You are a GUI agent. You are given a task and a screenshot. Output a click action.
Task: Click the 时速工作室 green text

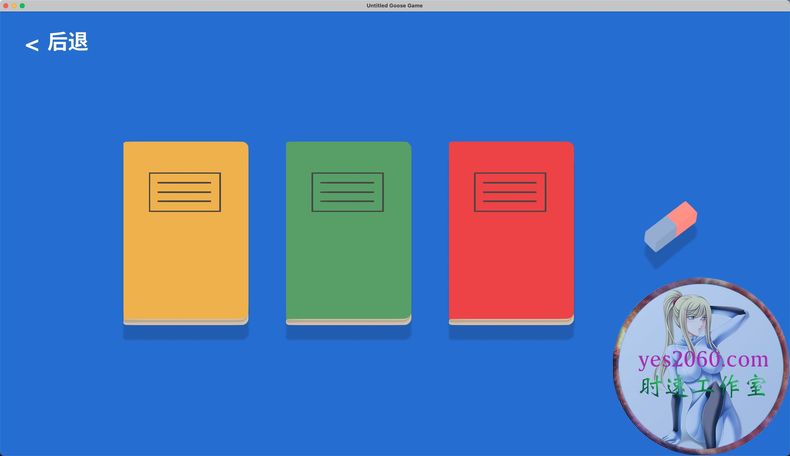(702, 386)
